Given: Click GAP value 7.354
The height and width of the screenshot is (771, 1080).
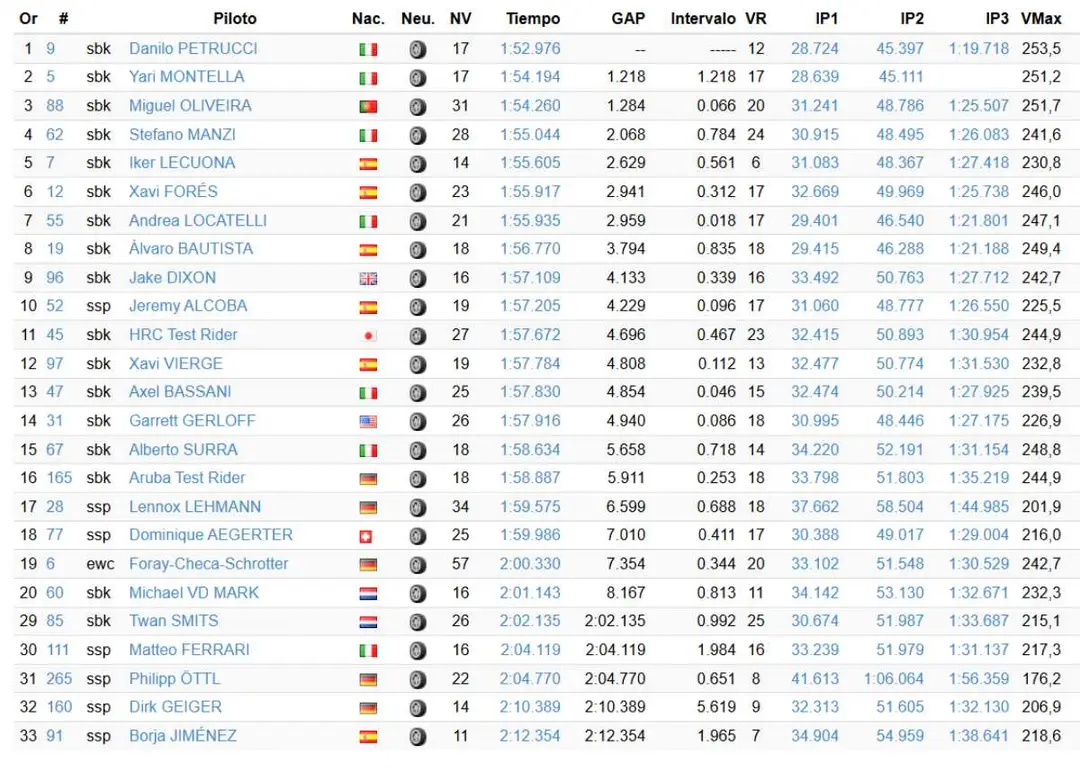Looking at the screenshot, I should (x=626, y=564).
